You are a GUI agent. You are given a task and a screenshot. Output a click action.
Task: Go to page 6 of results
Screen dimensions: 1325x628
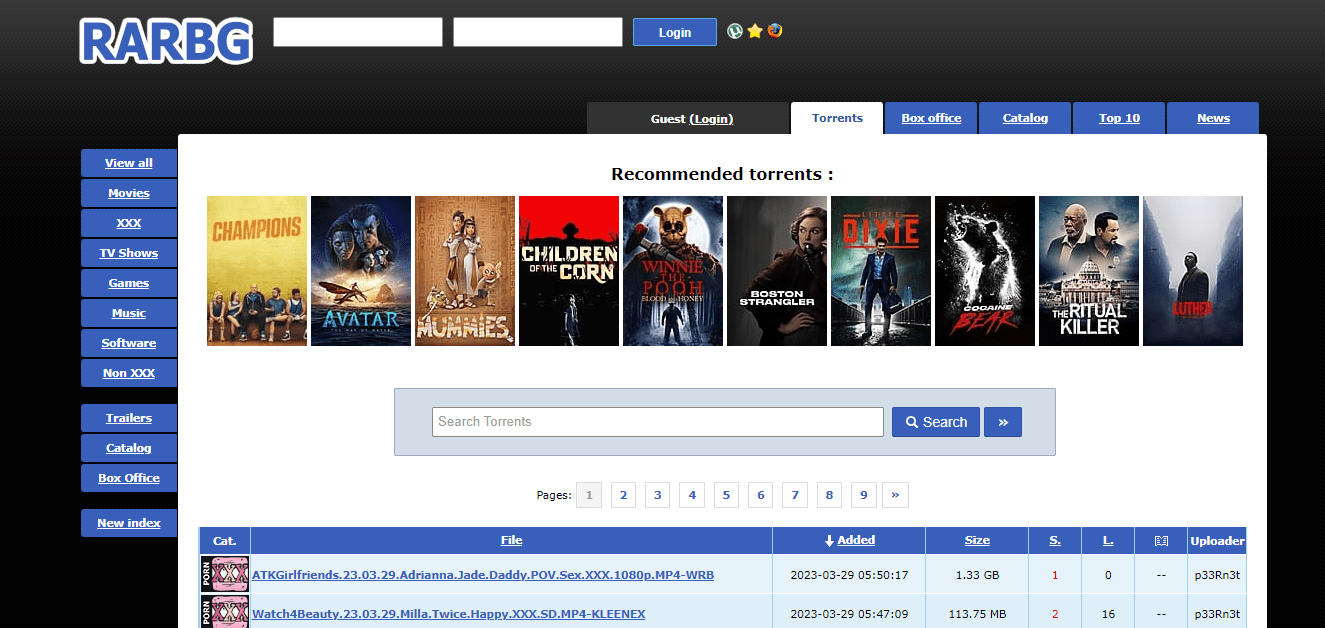point(760,495)
